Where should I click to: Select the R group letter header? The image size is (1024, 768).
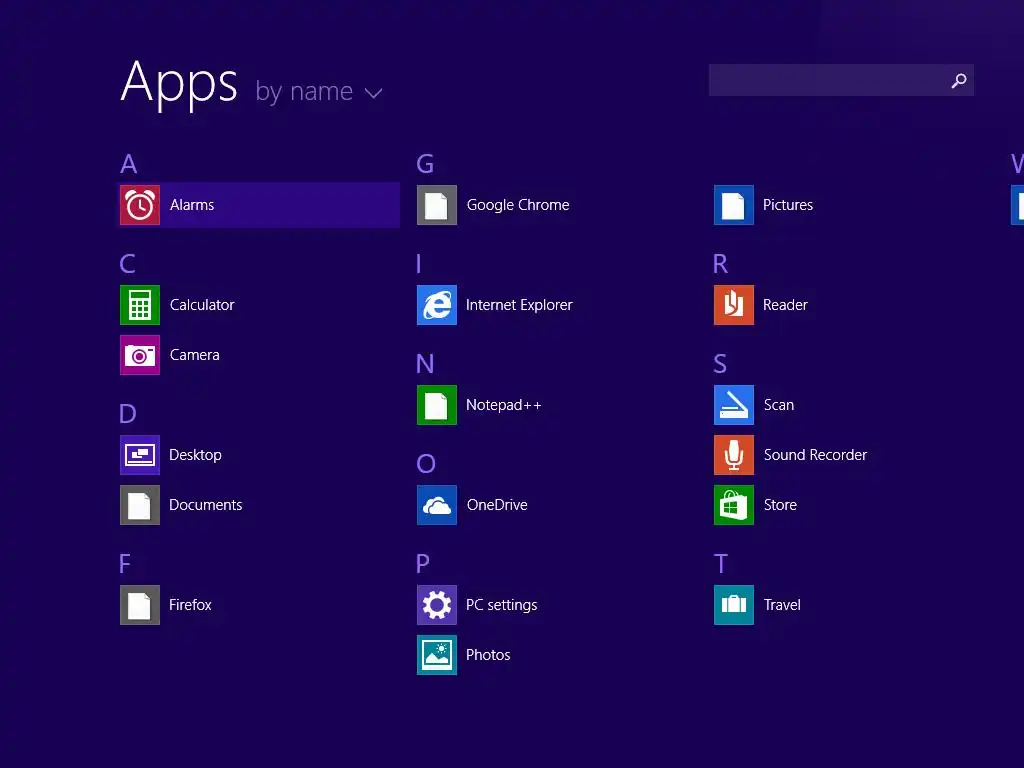pos(720,264)
